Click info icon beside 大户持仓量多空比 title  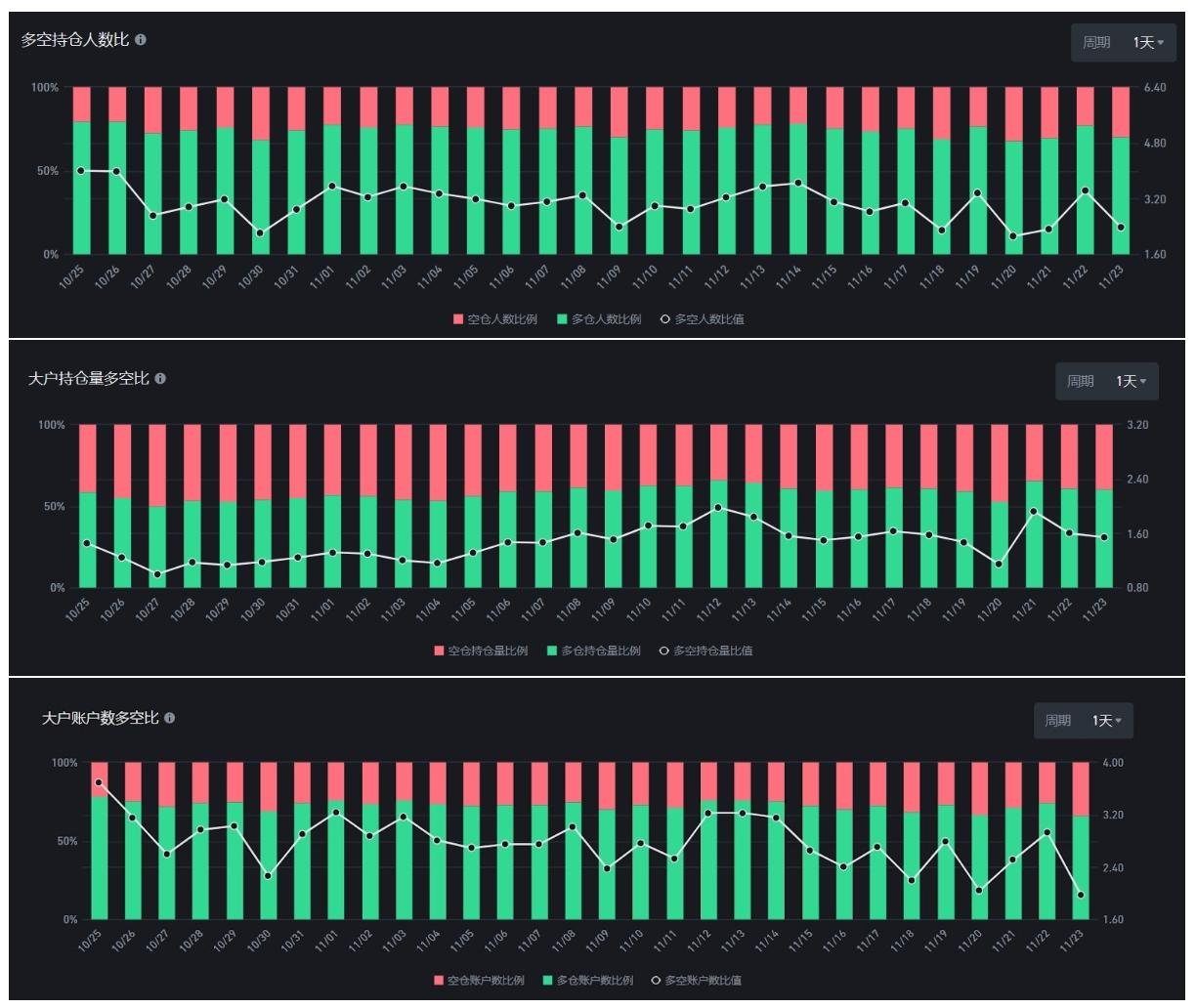pos(160,379)
